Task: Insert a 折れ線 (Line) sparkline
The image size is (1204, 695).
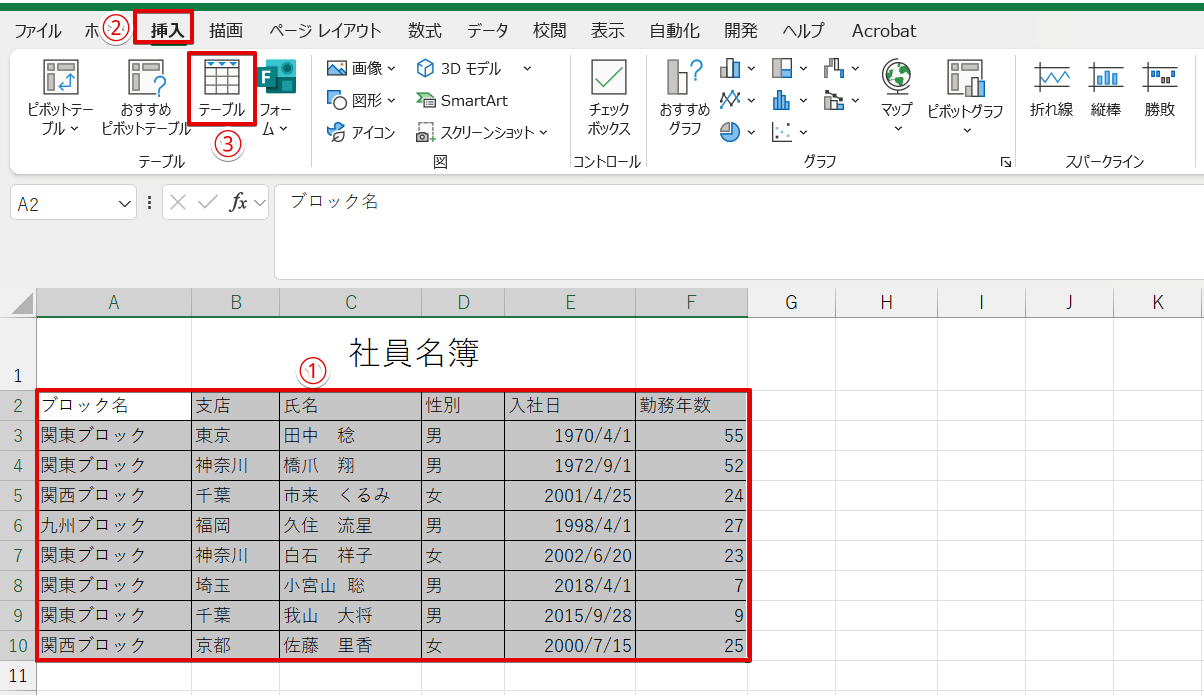Action: pos(1052,91)
